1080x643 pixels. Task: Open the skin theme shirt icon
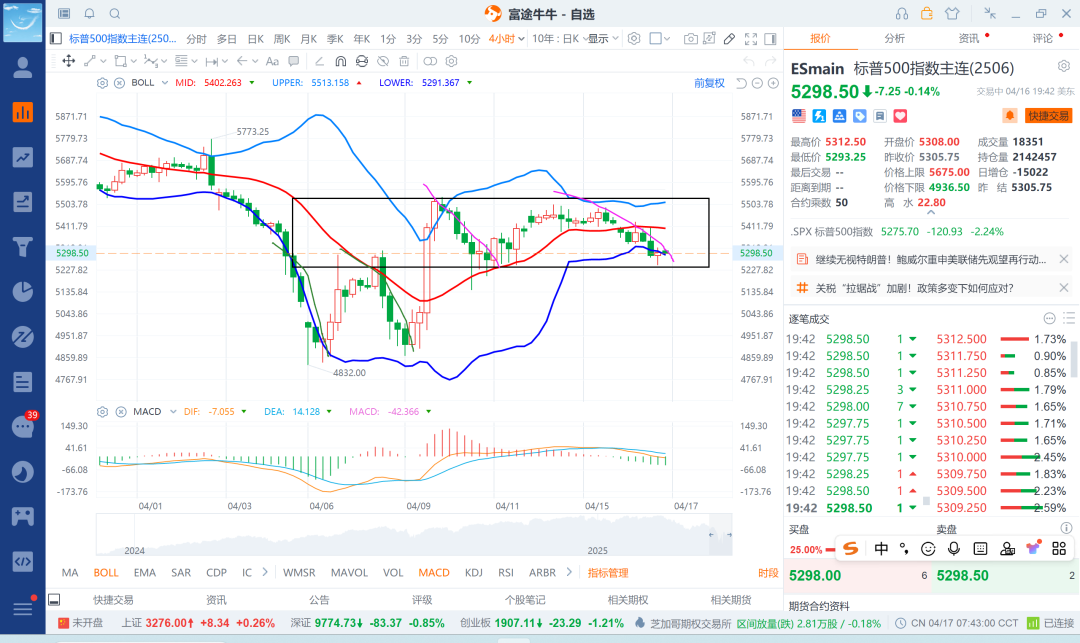tap(950, 14)
